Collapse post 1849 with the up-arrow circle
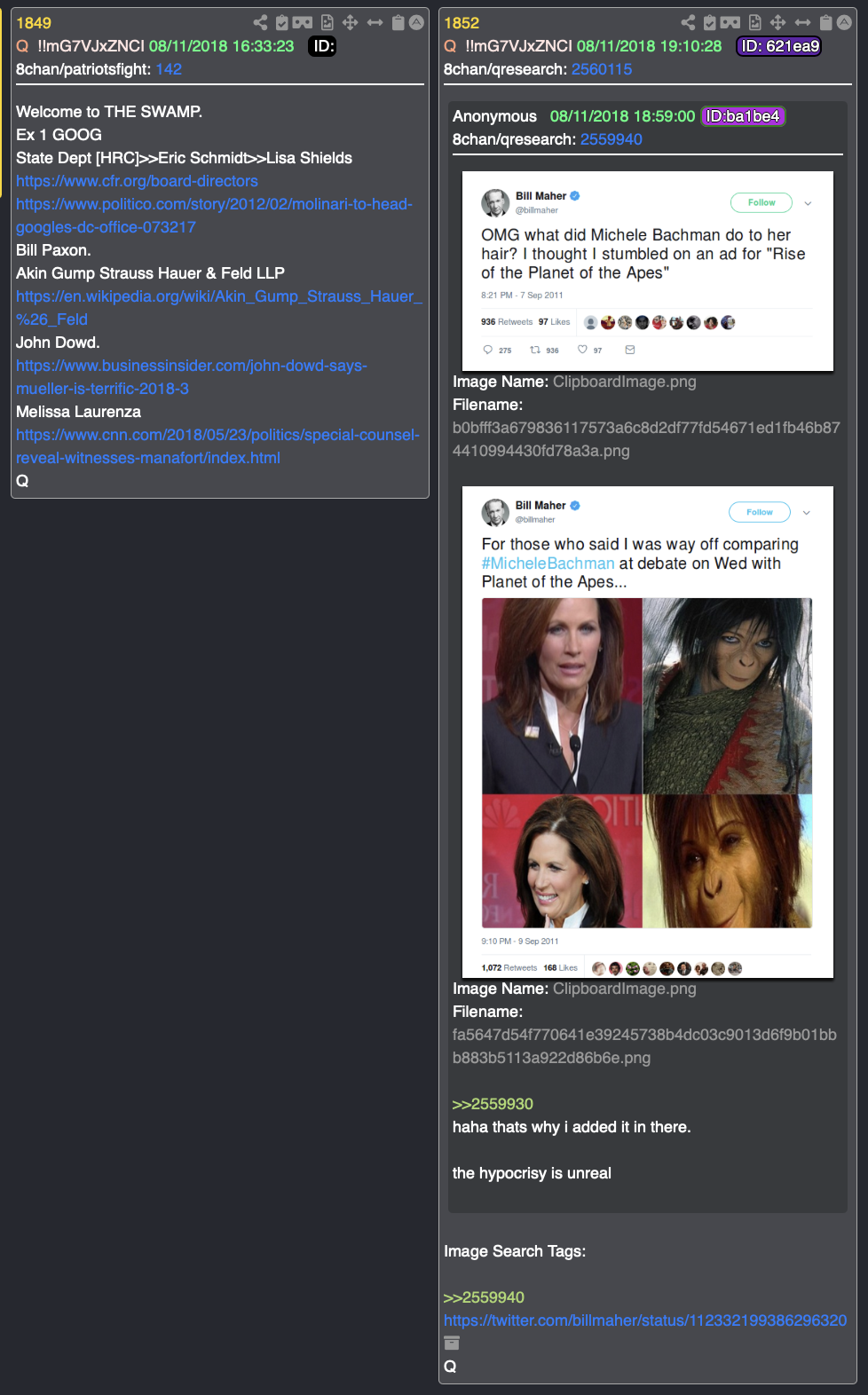The height and width of the screenshot is (1395, 868). (x=416, y=22)
